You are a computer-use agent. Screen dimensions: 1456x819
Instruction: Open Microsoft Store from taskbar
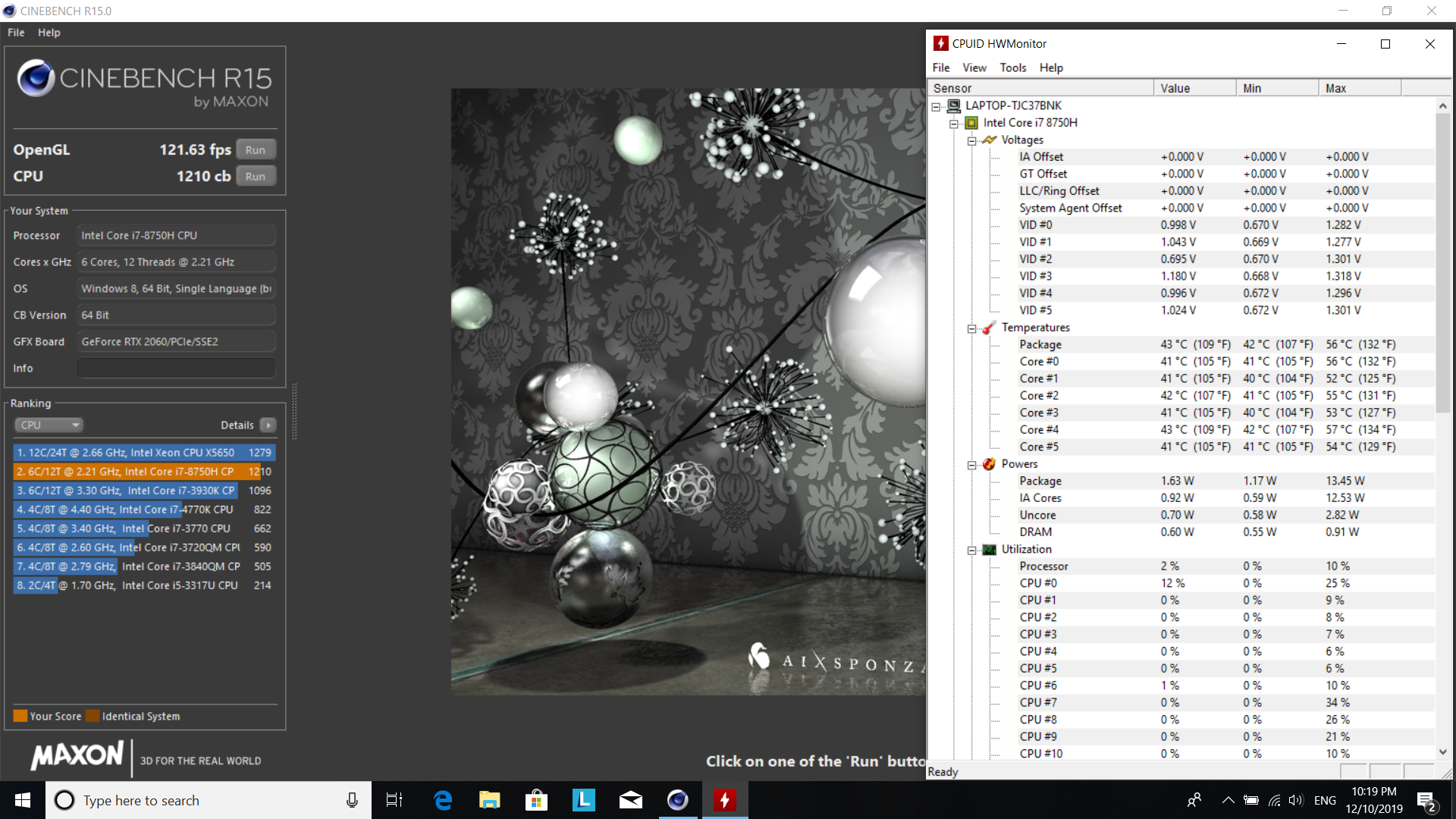coord(536,800)
